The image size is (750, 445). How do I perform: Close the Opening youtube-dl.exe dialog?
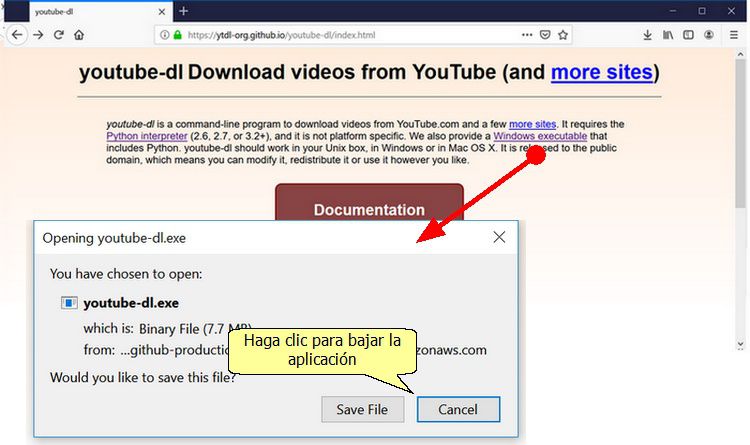[x=499, y=237]
